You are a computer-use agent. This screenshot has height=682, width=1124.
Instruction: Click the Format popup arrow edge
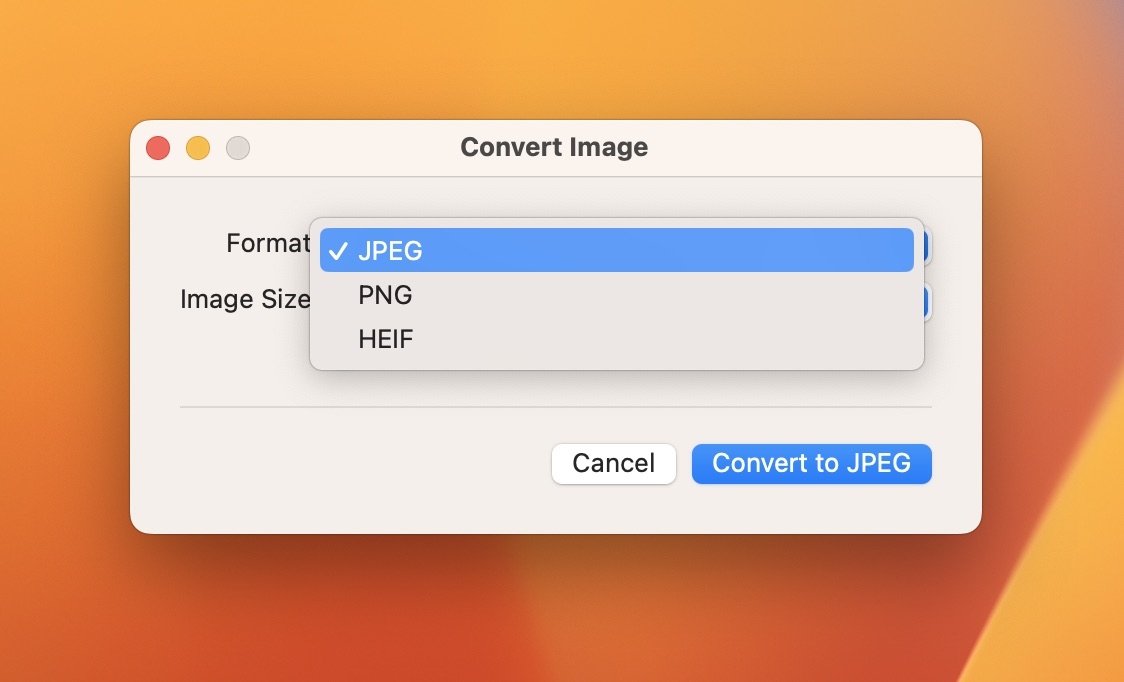[928, 247]
